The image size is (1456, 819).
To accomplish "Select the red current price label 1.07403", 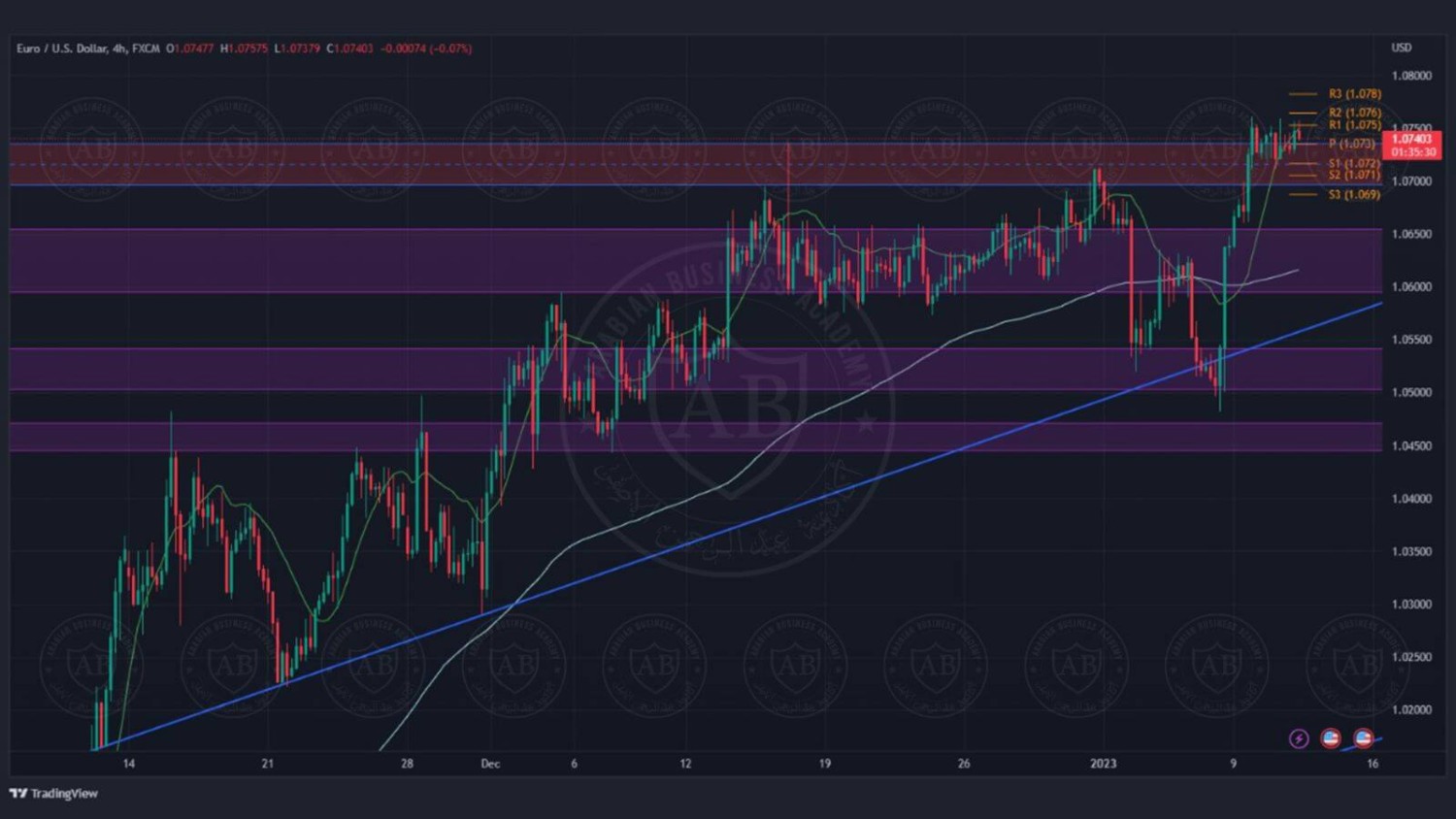I will pos(1411,146).
